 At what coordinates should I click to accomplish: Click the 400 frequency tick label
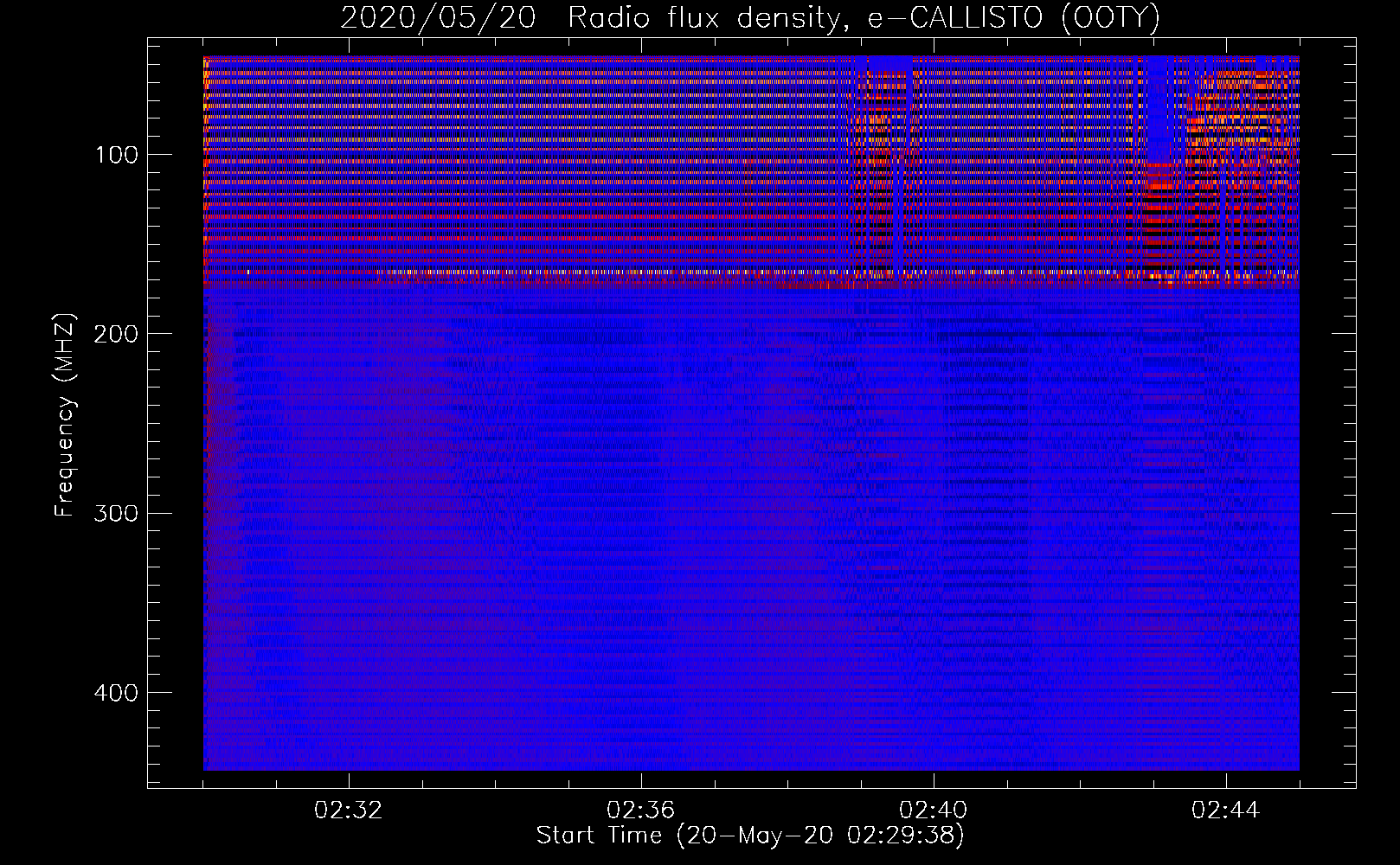[117, 693]
